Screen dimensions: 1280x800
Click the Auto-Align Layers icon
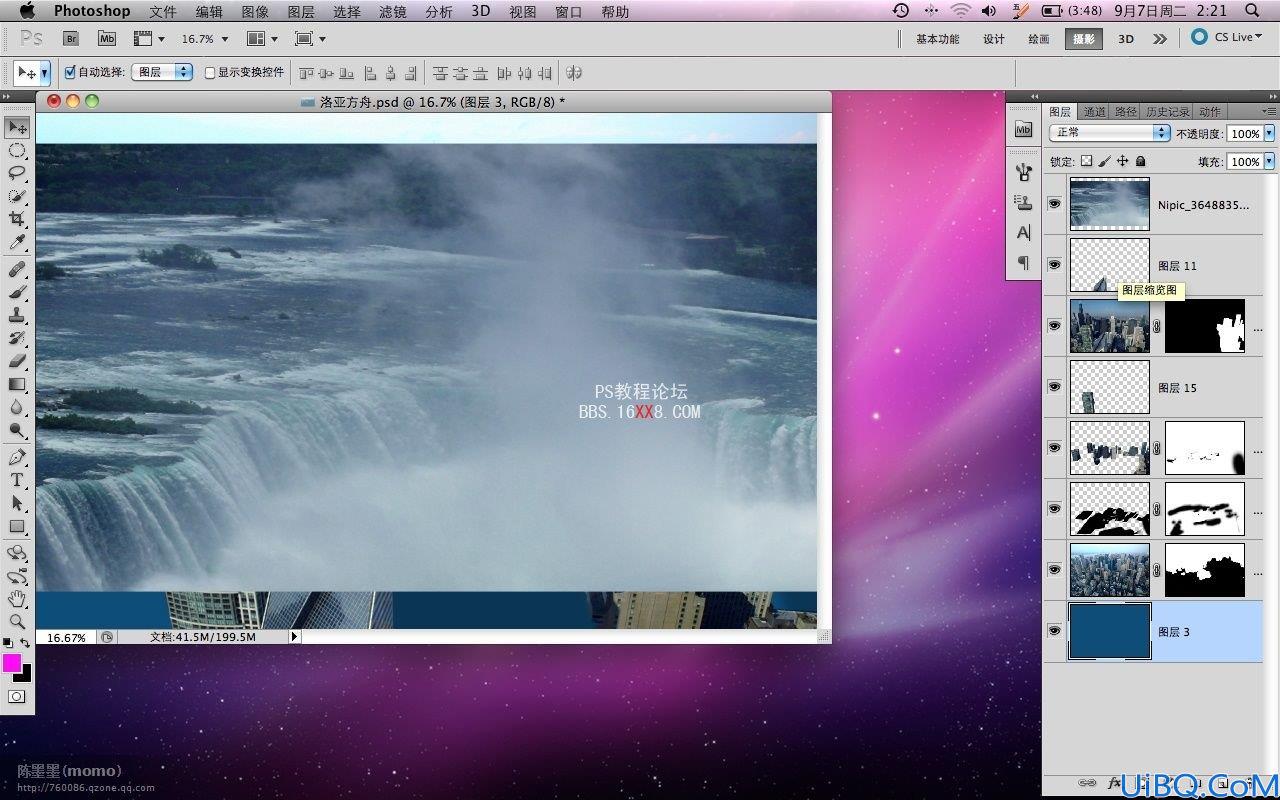[x=574, y=73]
